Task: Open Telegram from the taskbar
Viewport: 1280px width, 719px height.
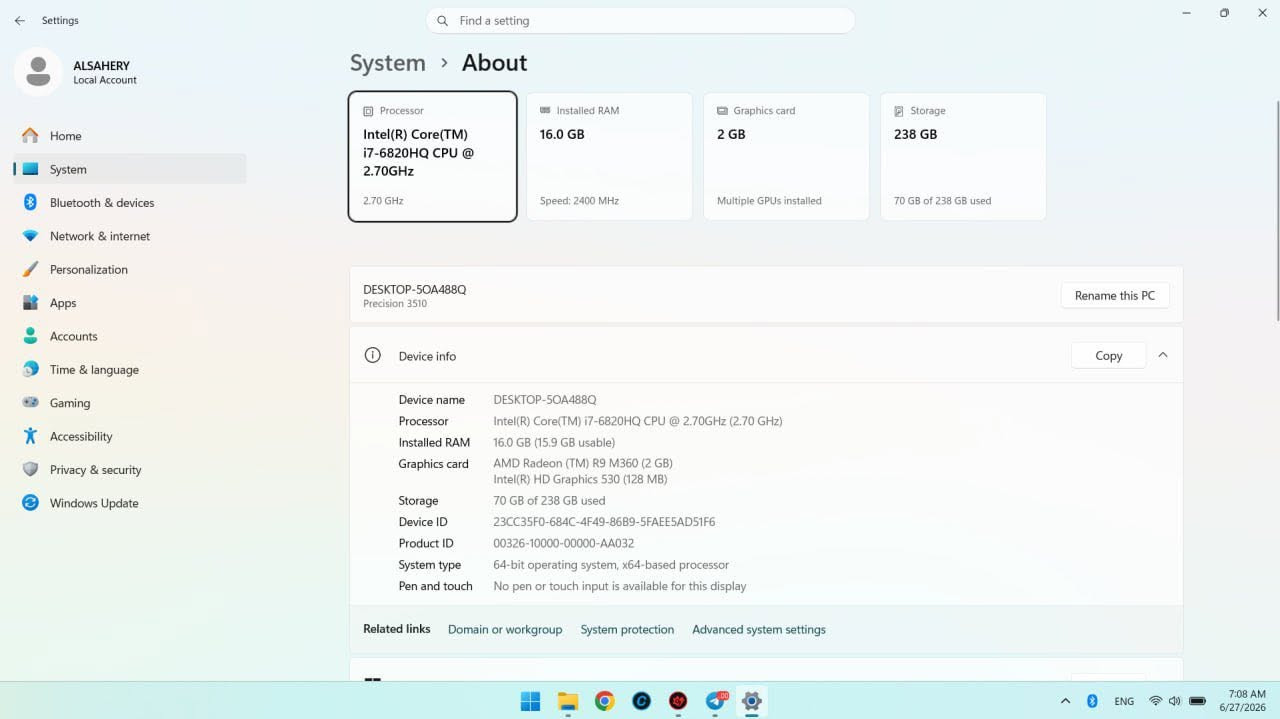Action: coord(716,701)
